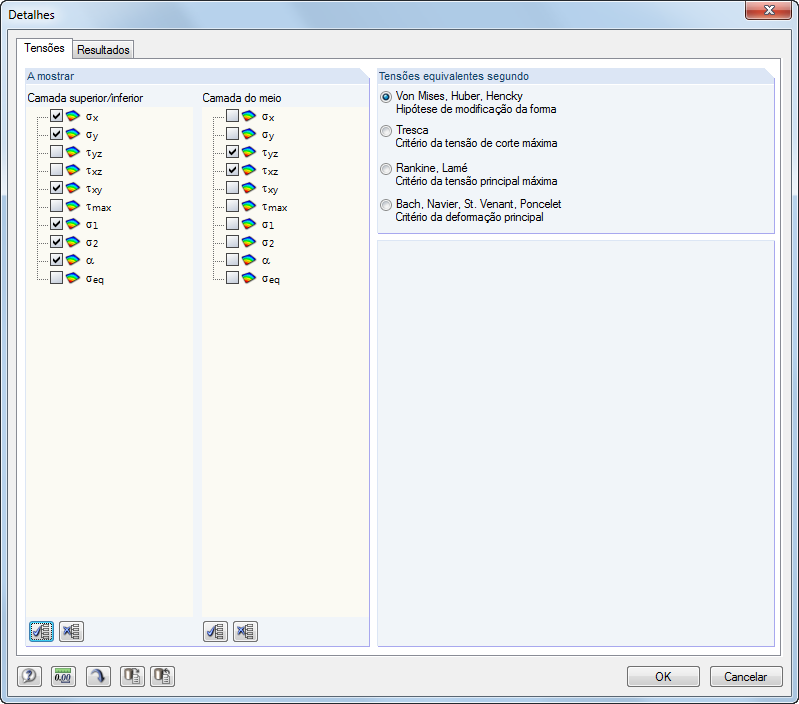
Task: Click the fifth bottom toolbar icon
Action: coord(163,676)
